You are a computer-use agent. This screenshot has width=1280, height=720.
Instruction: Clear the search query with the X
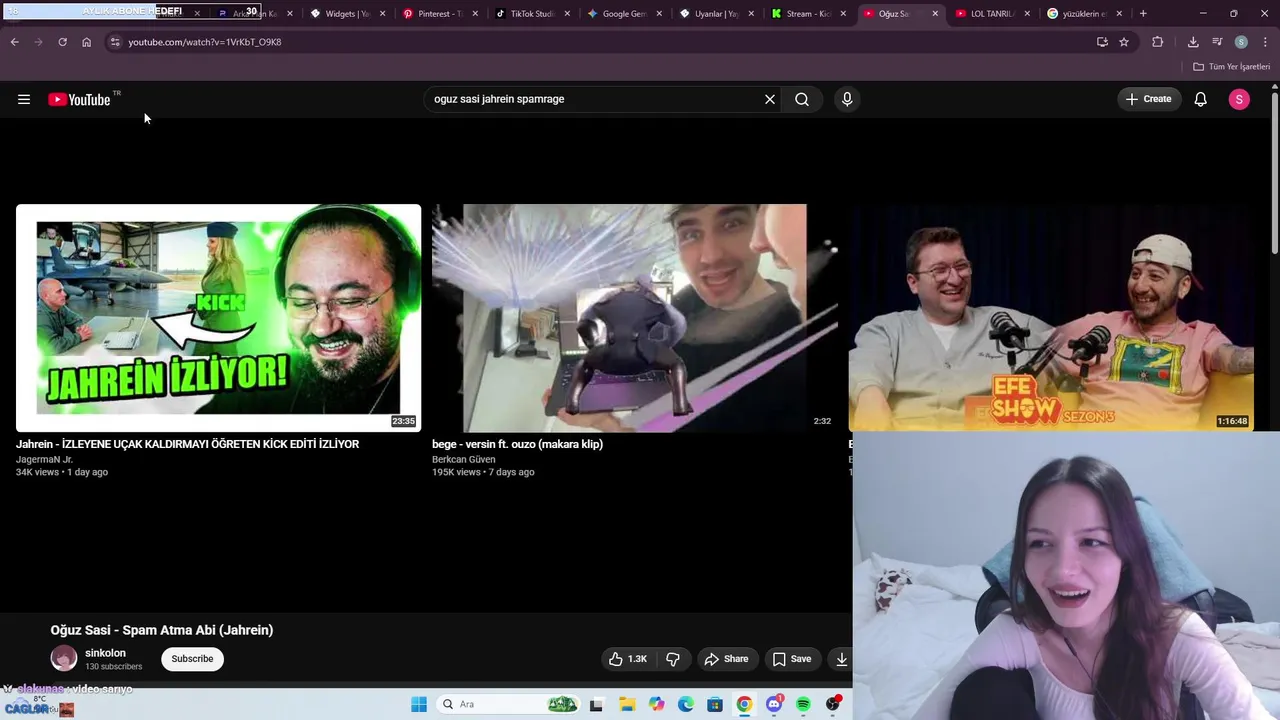click(x=770, y=99)
